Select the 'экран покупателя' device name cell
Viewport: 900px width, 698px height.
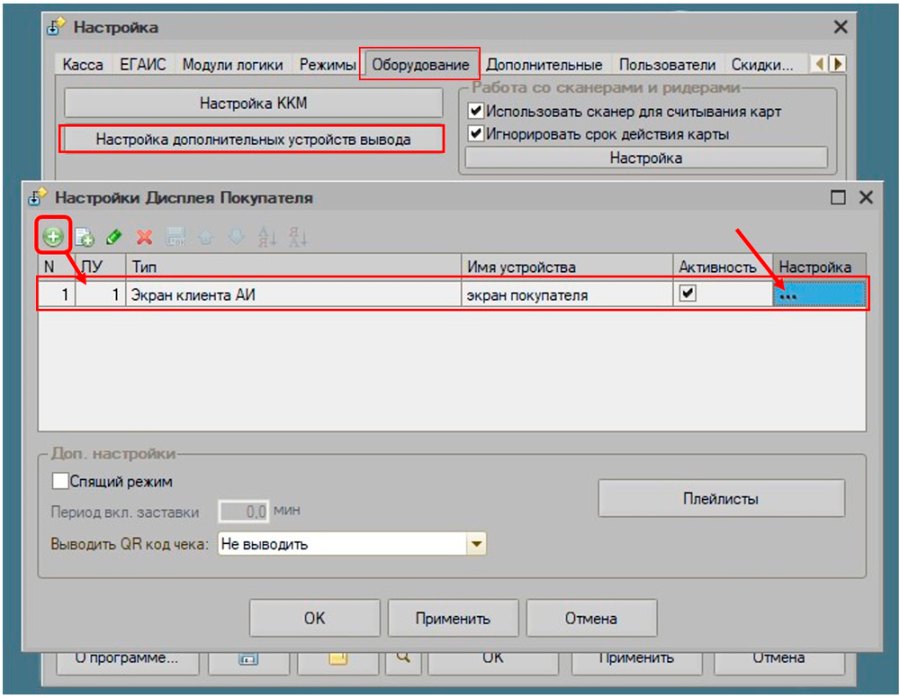point(567,295)
